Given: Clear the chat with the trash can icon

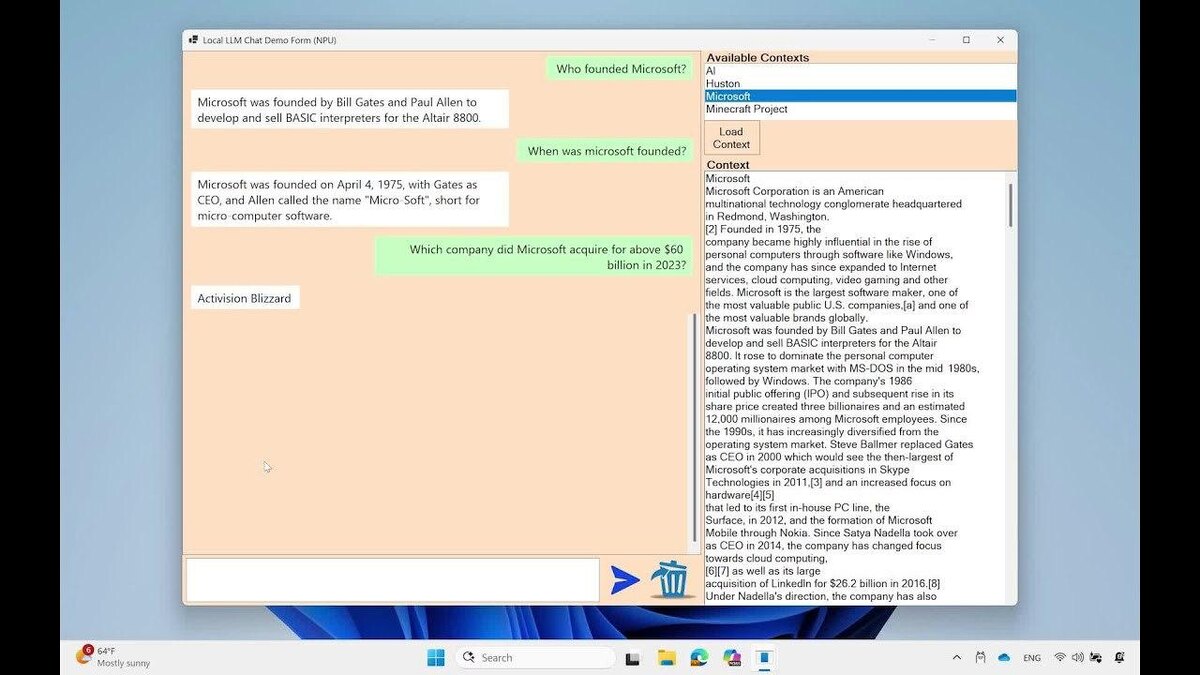Looking at the screenshot, I should [x=672, y=580].
